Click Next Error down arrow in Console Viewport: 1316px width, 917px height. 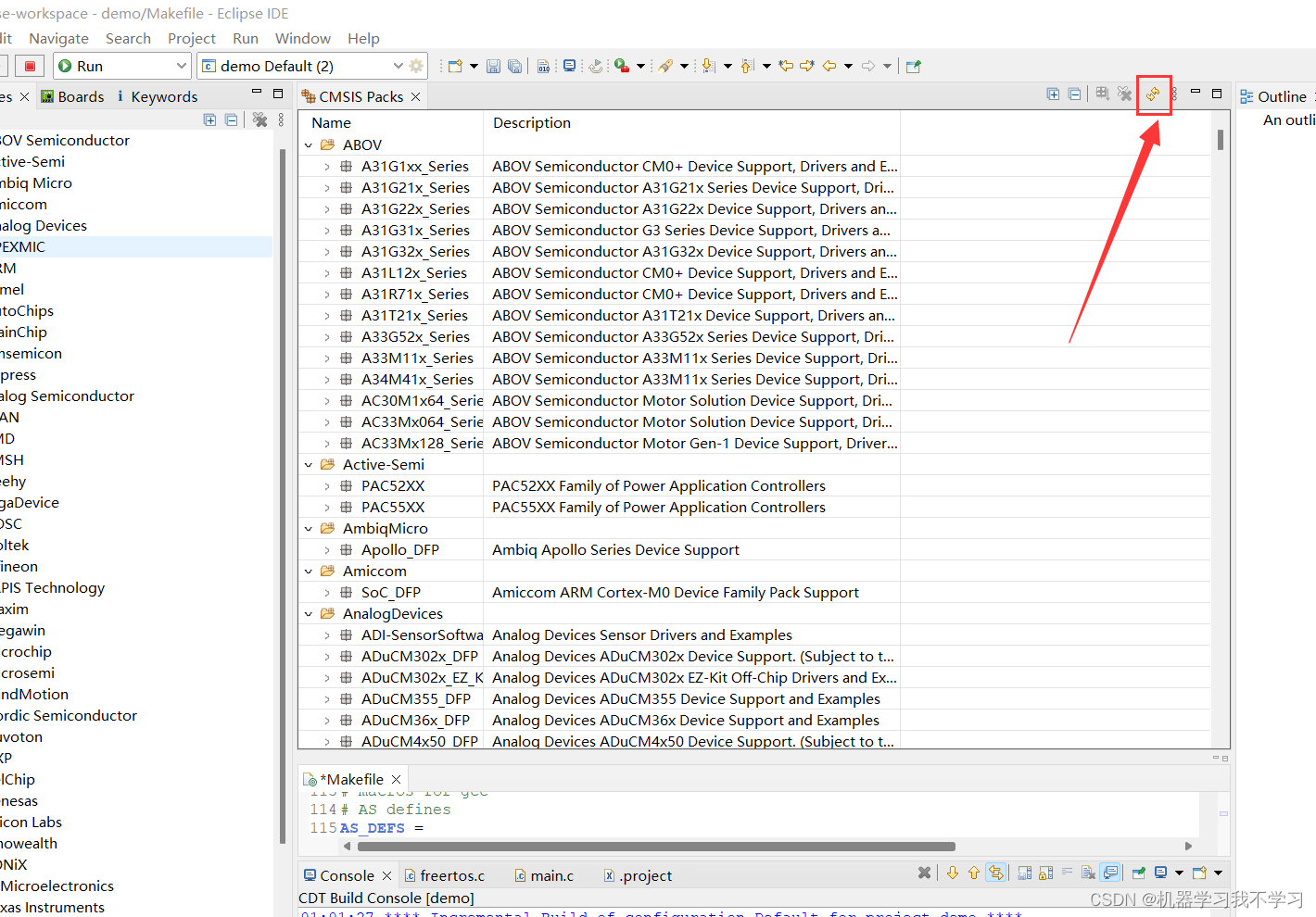[x=953, y=873]
